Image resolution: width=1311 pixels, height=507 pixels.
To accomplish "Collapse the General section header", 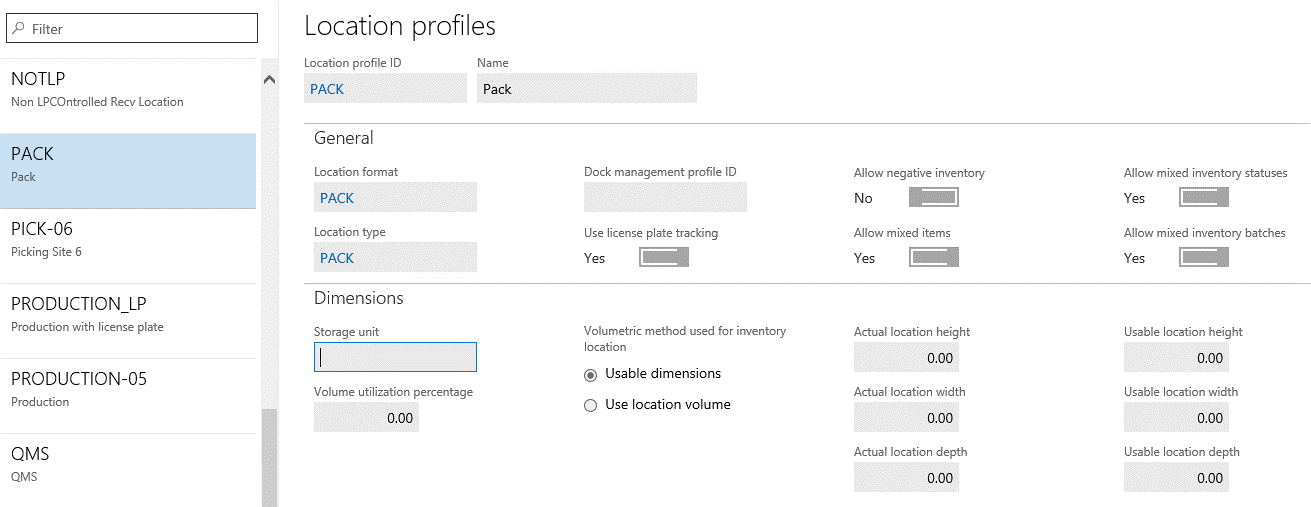I will (x=344, y=138).
